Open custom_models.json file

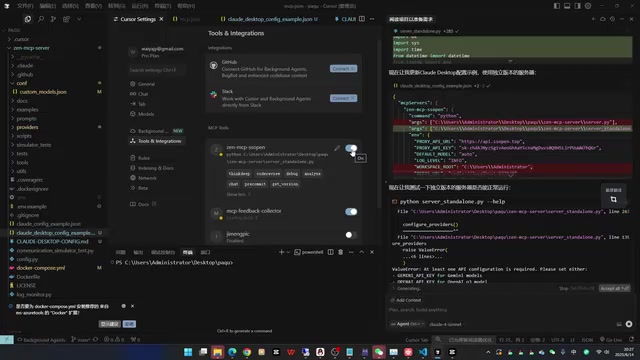(x=43, y=92)
